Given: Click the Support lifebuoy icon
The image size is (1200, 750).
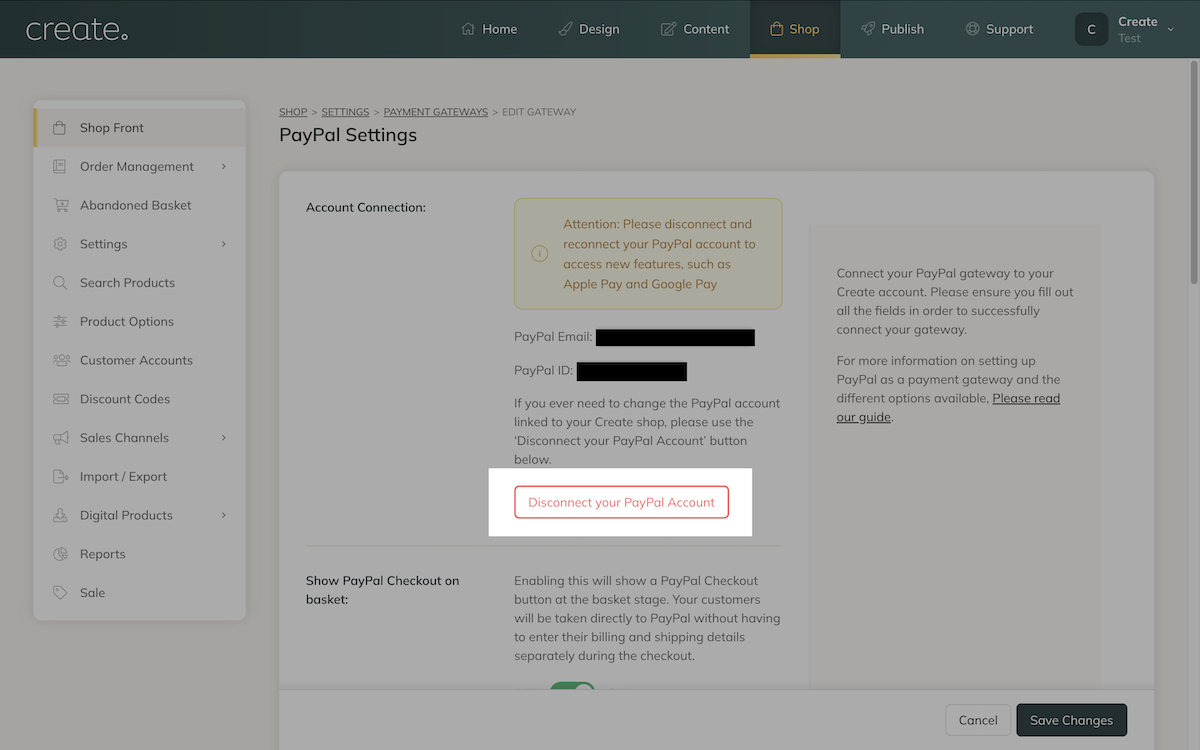Looking at the screenshot, I should pos(972,29).
